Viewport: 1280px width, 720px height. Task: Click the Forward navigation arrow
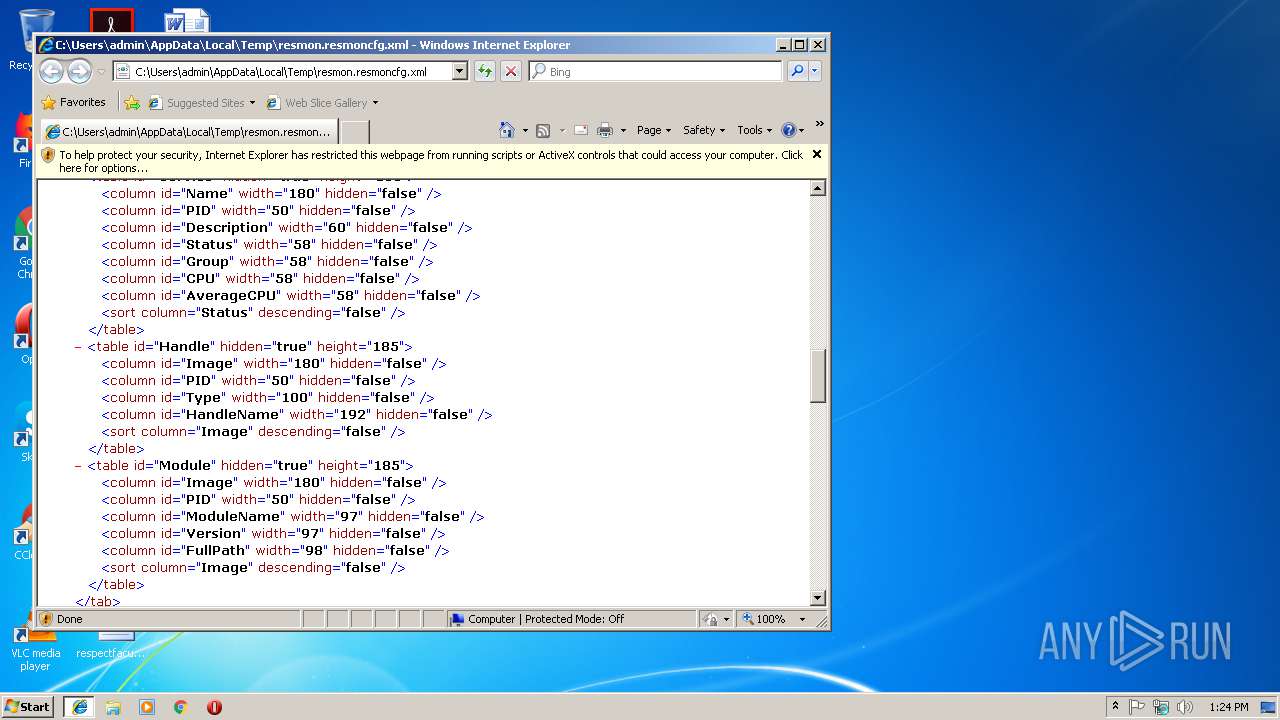pos(79,71)
